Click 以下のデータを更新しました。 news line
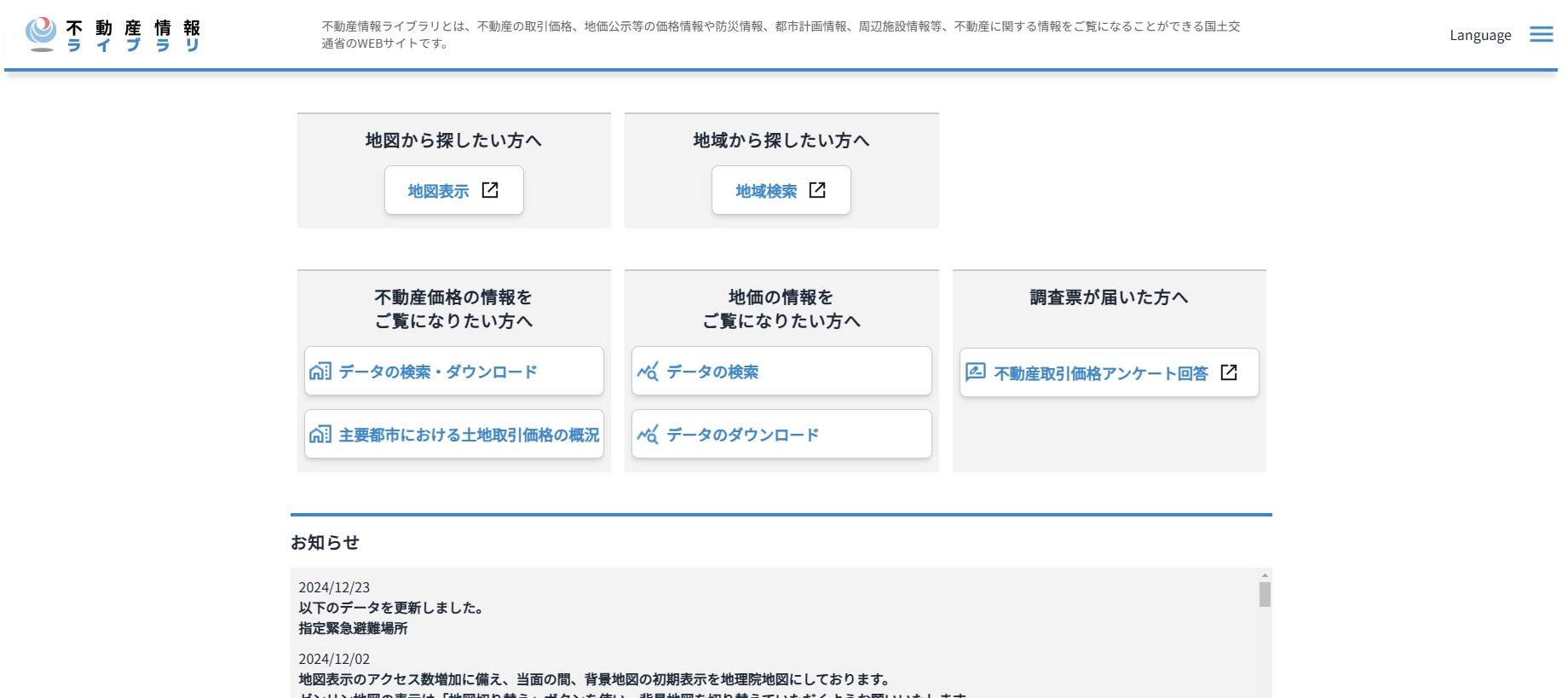 click(x=392, y=608)
